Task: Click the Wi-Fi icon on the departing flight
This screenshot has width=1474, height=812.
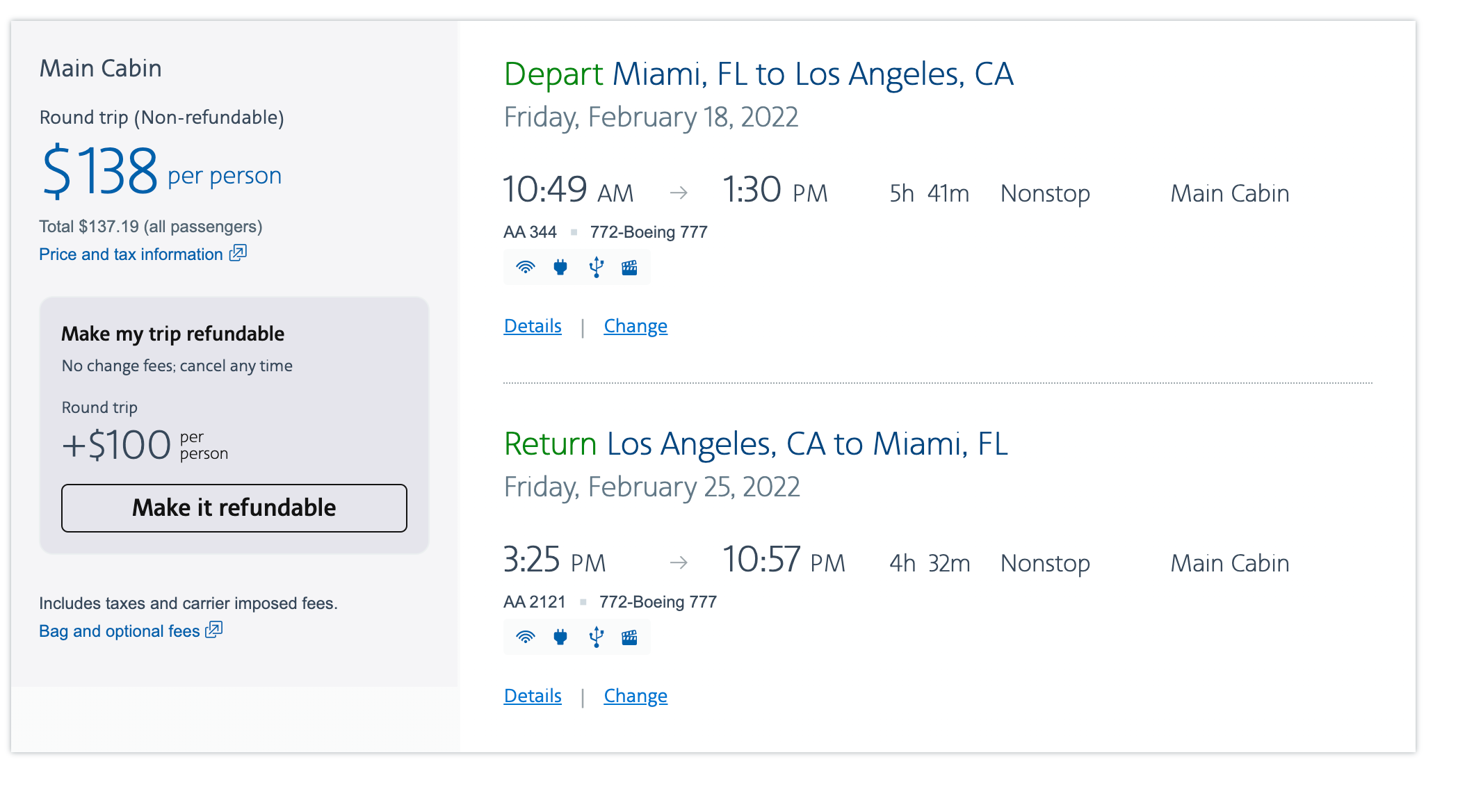Action: pos(526,266)
